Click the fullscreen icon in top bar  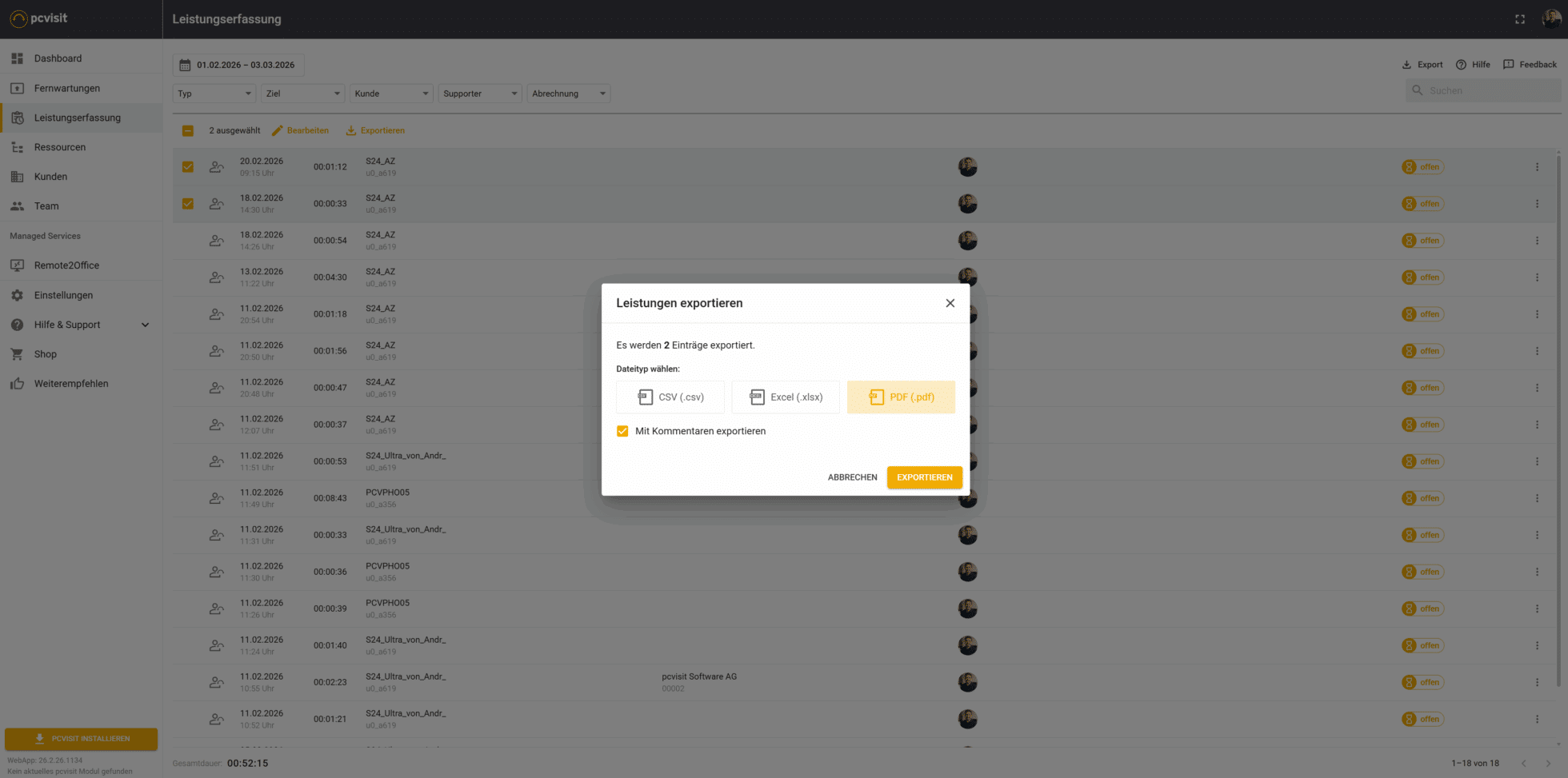point(1520,19)
